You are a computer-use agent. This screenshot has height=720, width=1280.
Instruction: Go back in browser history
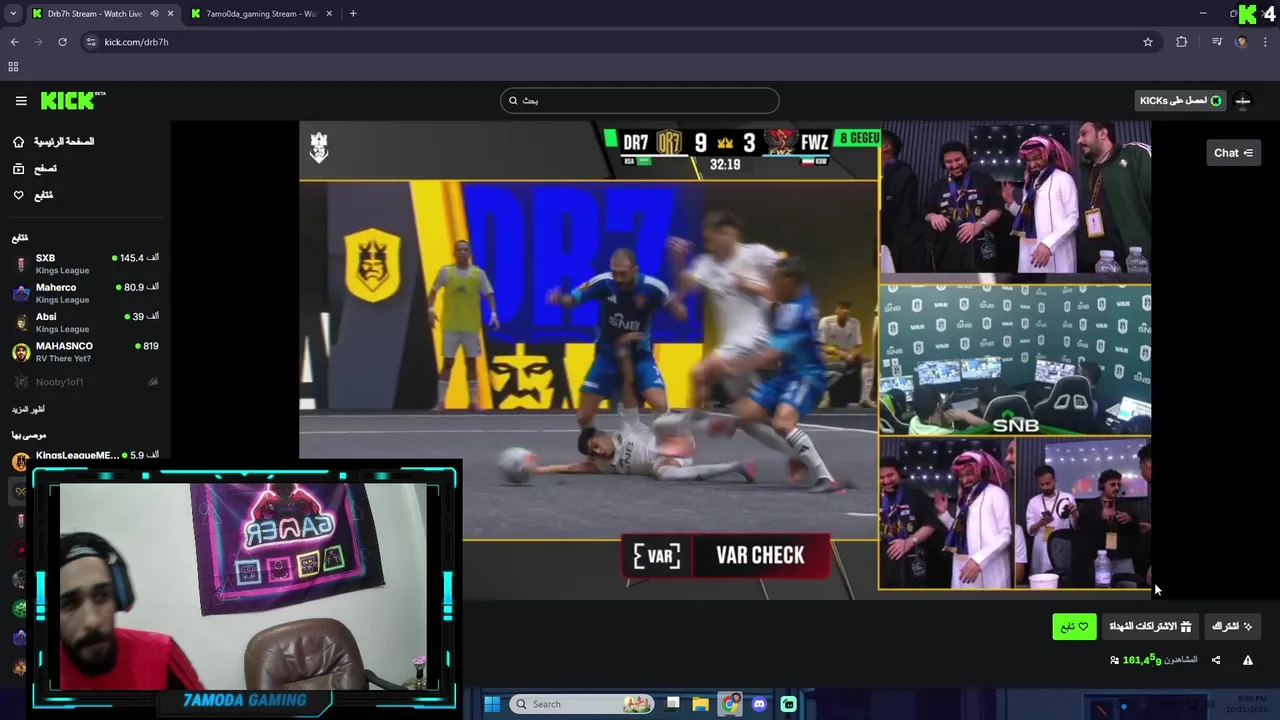(14, 42)
